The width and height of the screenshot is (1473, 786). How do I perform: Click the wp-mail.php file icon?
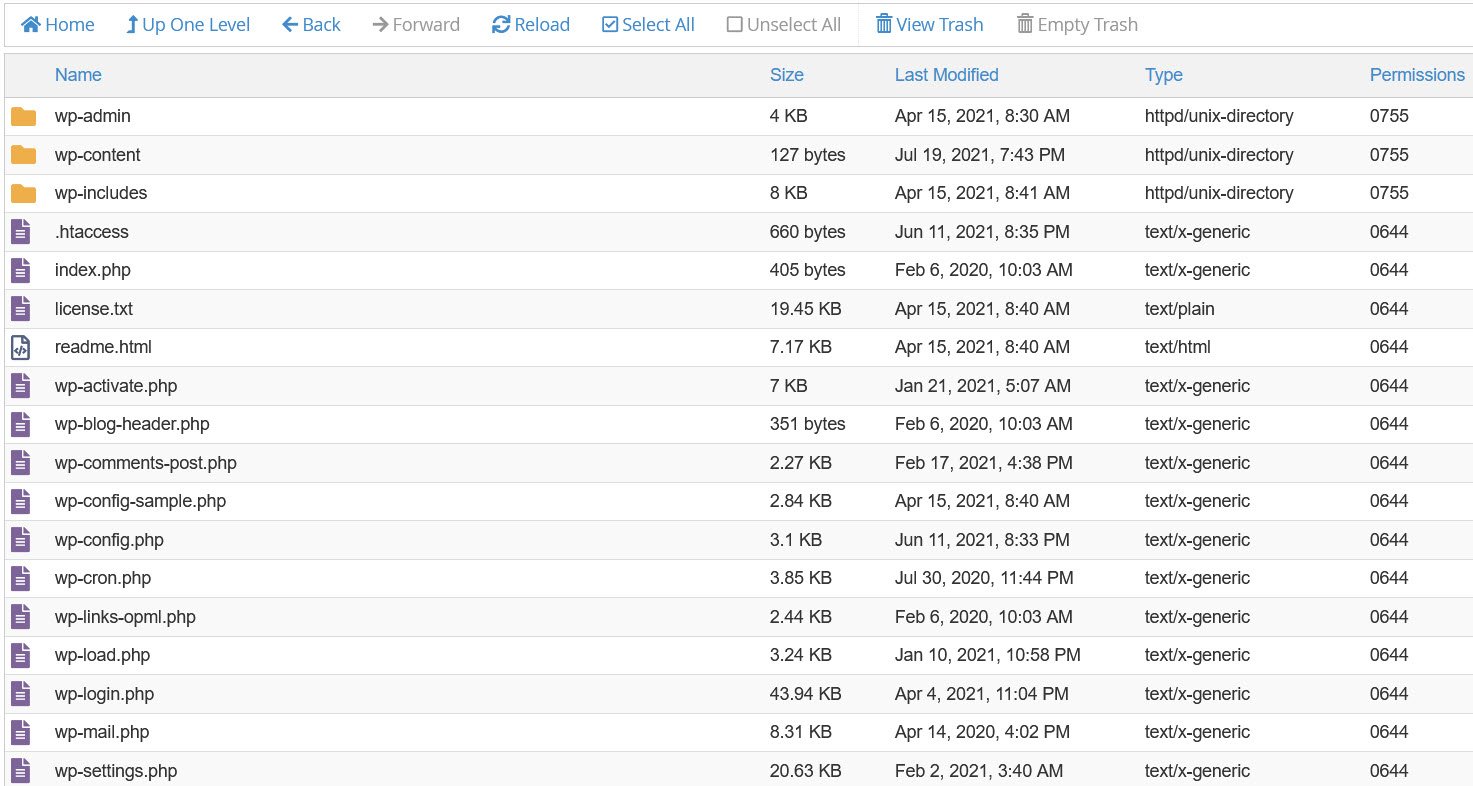21,732
